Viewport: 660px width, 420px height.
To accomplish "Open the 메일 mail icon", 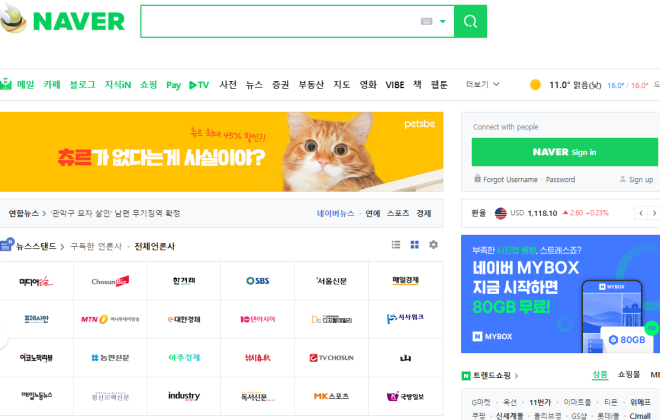I will 6,84.
